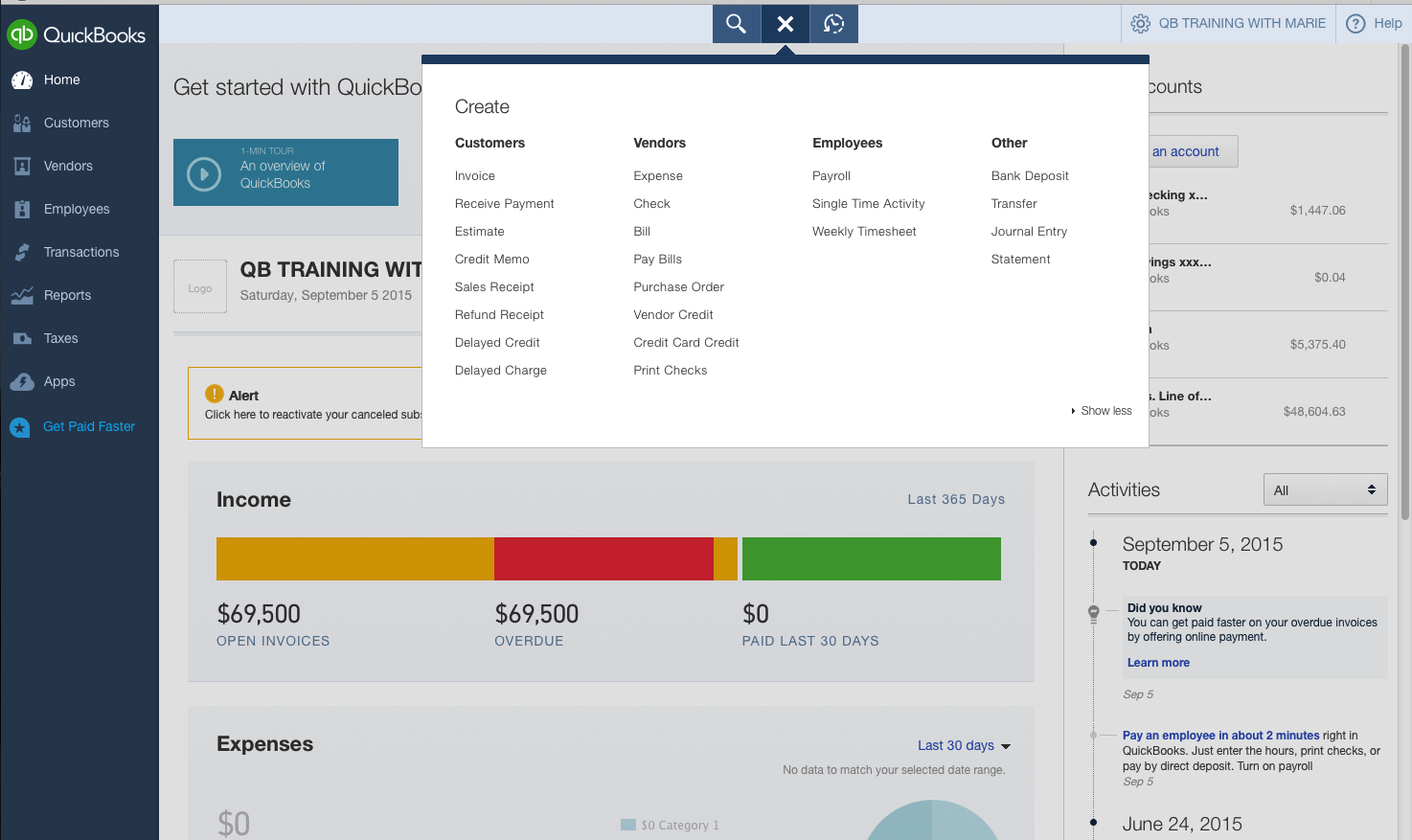
Task: Play the QuickBooks overview tour video
Action: [x=204, y=174]
